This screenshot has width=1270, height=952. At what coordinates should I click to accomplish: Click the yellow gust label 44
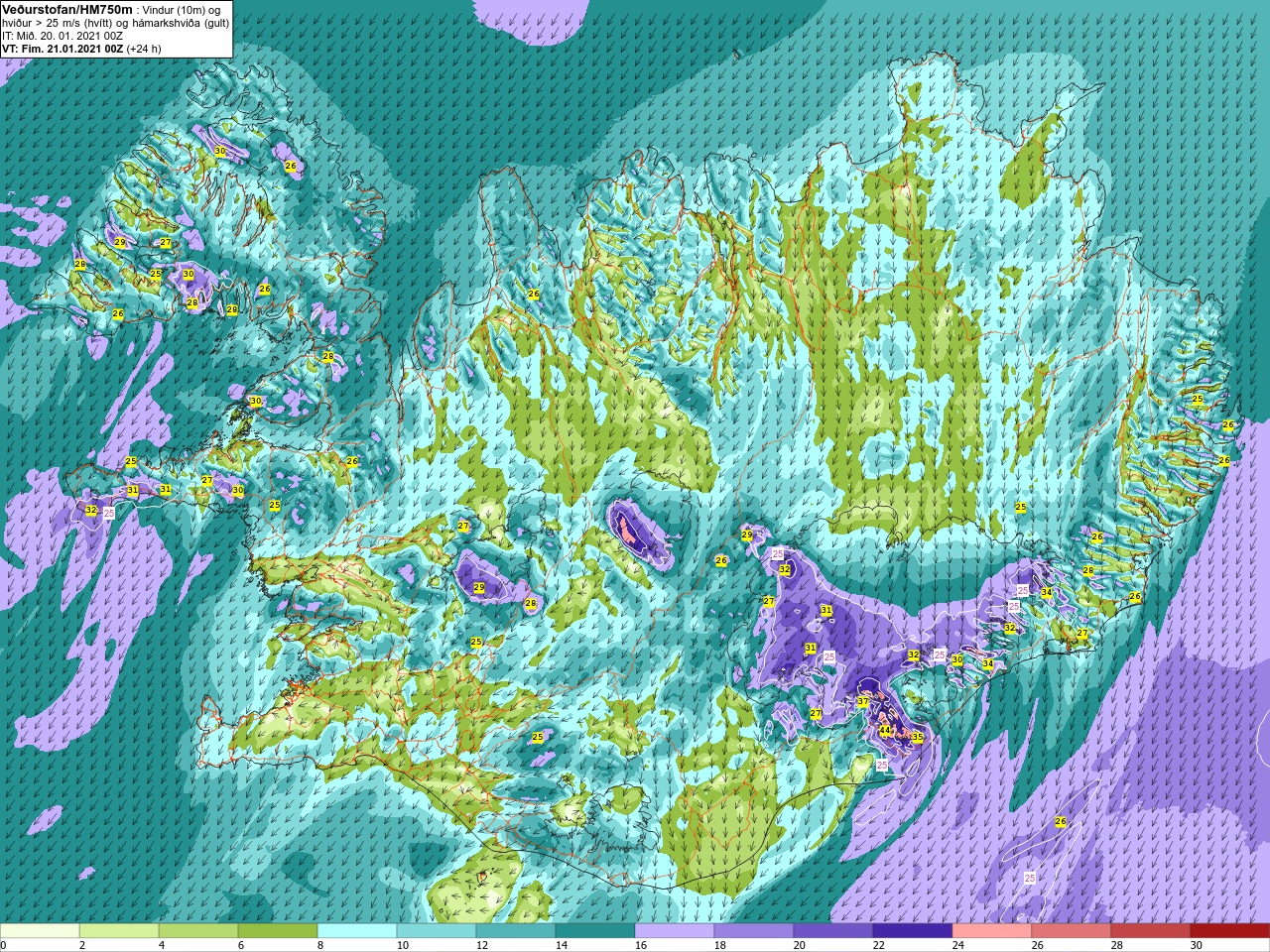[885, 731]
